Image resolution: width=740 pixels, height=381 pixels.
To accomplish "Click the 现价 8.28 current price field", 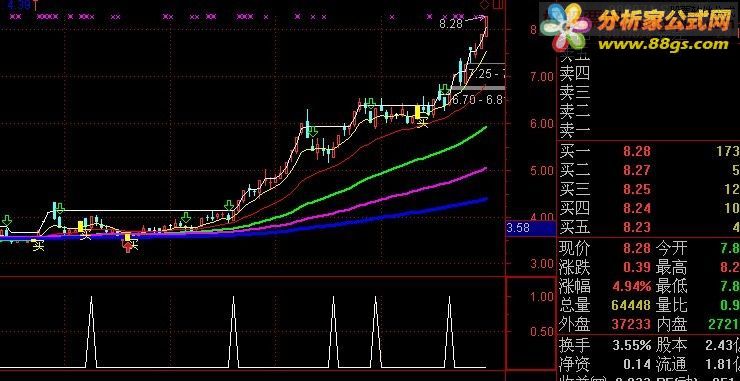I will click(x=605, y=247).
